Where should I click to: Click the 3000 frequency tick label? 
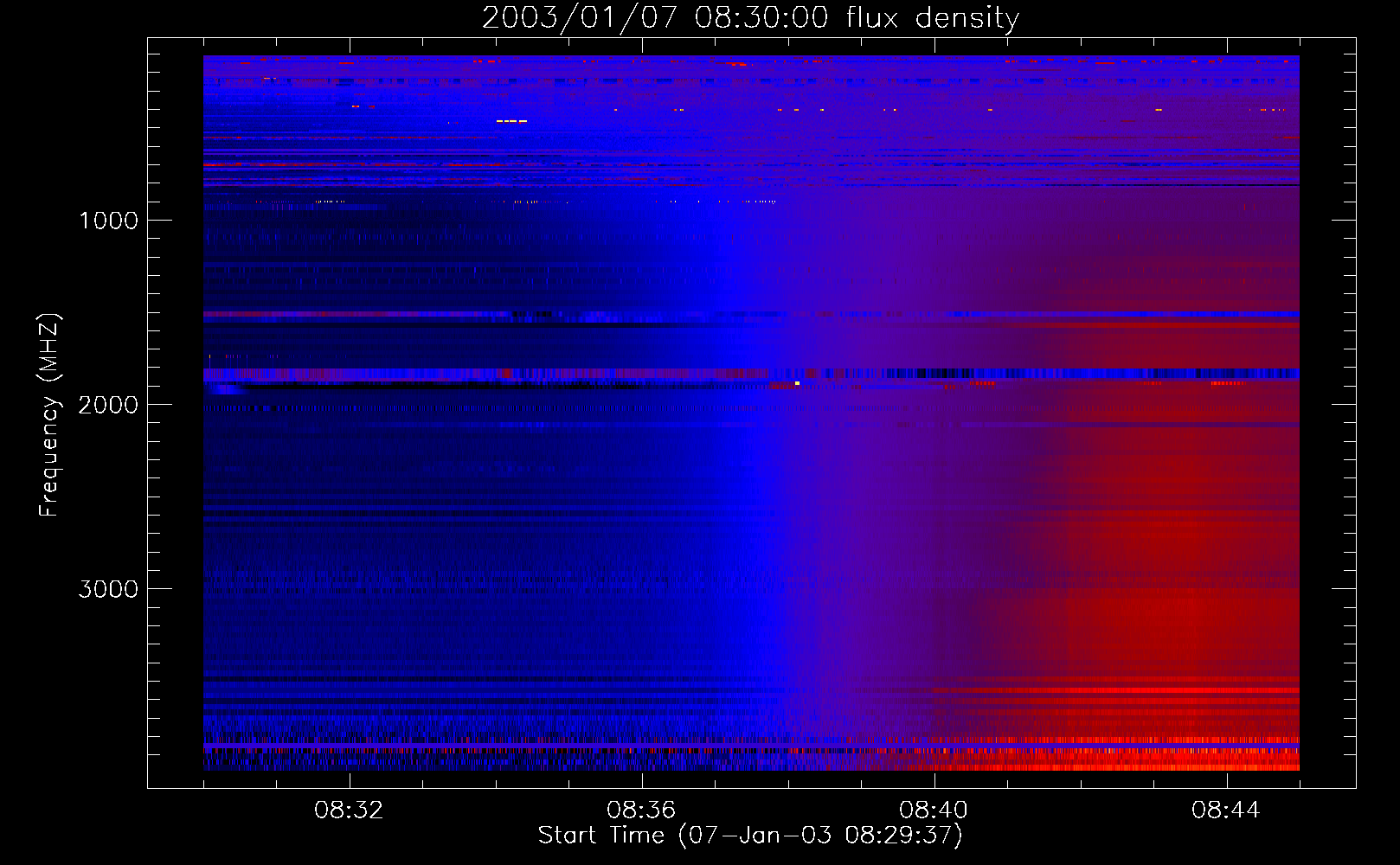pyautogui.click(x=108, y=589)
